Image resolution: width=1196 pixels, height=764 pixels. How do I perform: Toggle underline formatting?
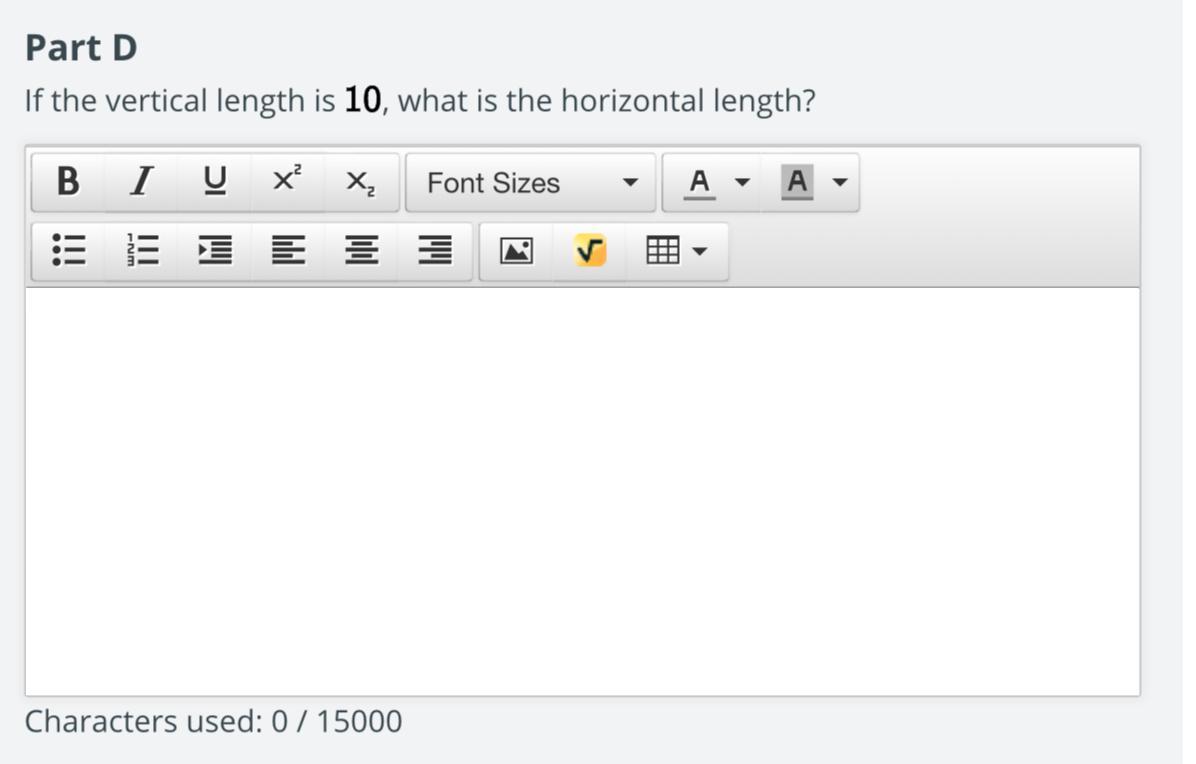214,182
